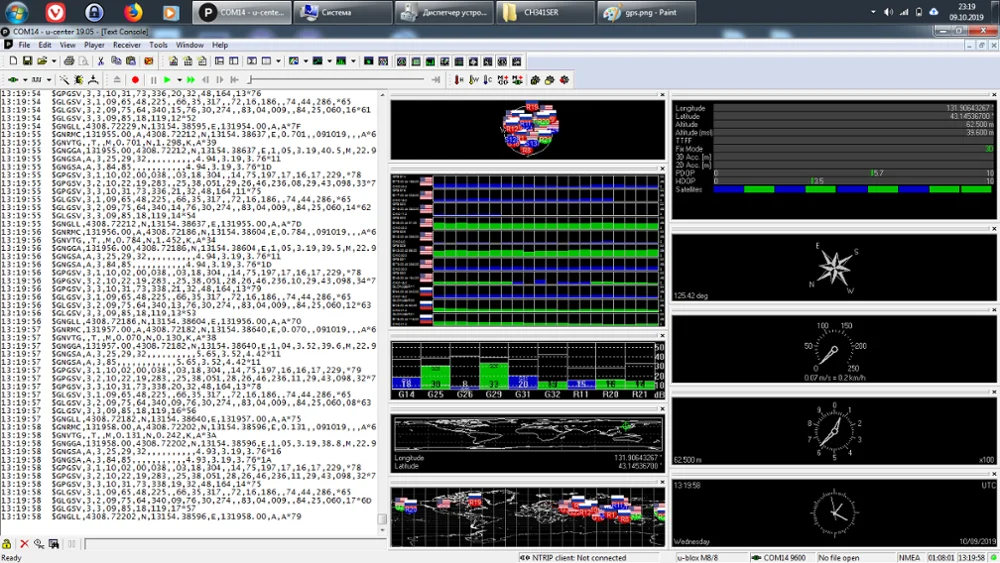Switch to the CH341SER taskbar window

coord(546,12)
